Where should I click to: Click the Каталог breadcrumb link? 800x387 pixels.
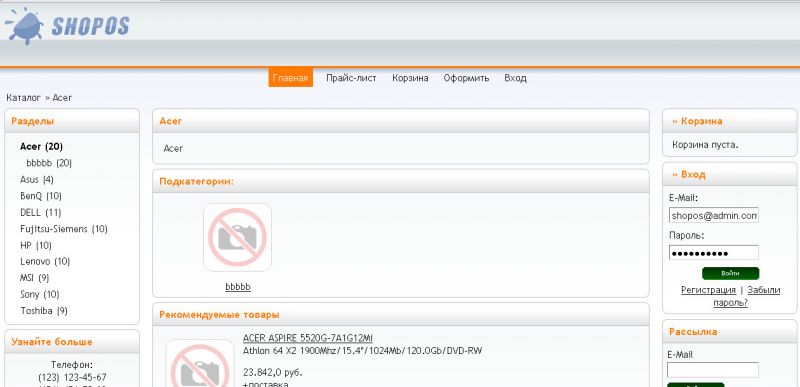(23, 97)
